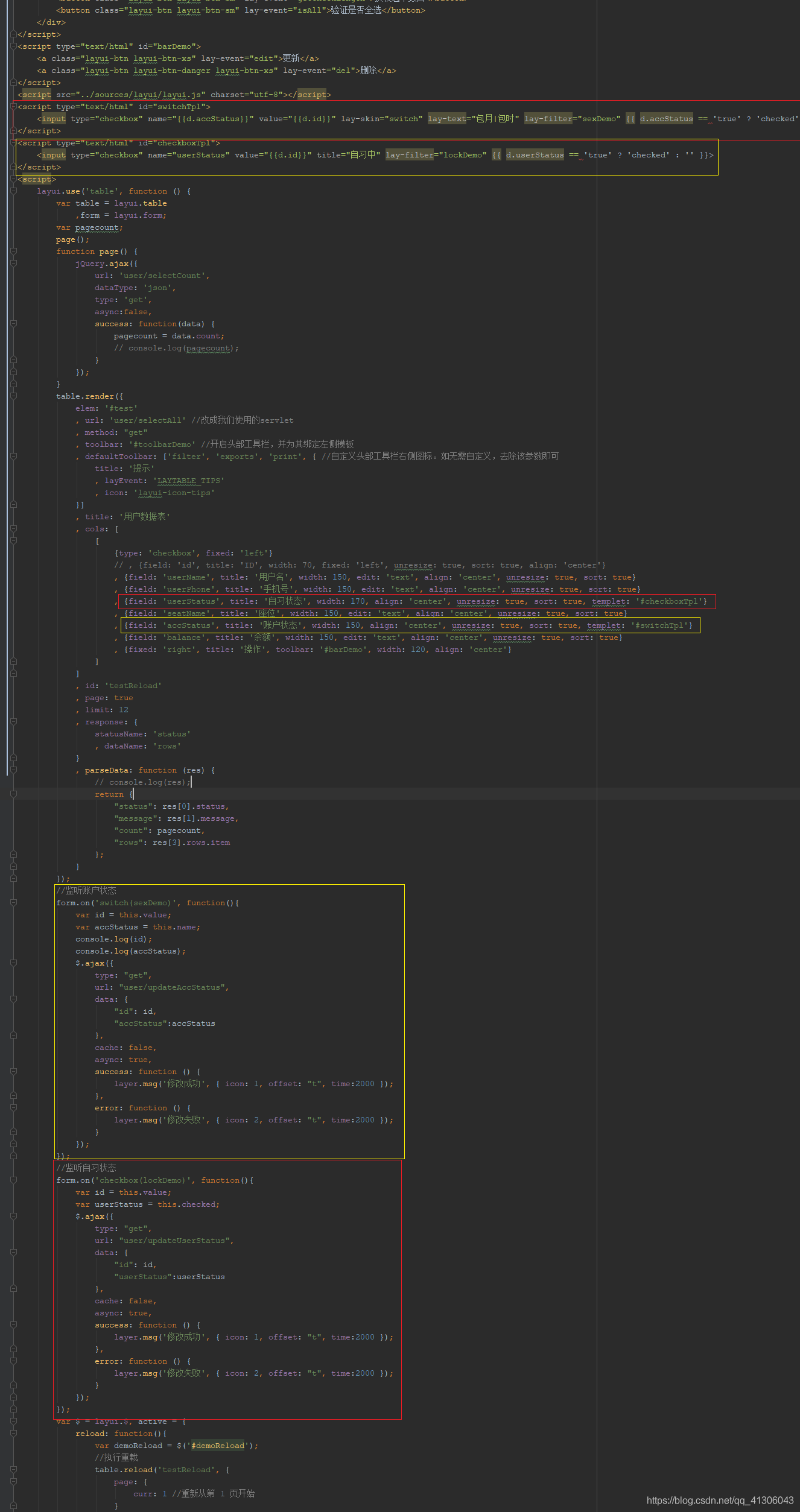Click the field 'balance' column definition
Screen dimensions: 800x1512
point(373,637)
